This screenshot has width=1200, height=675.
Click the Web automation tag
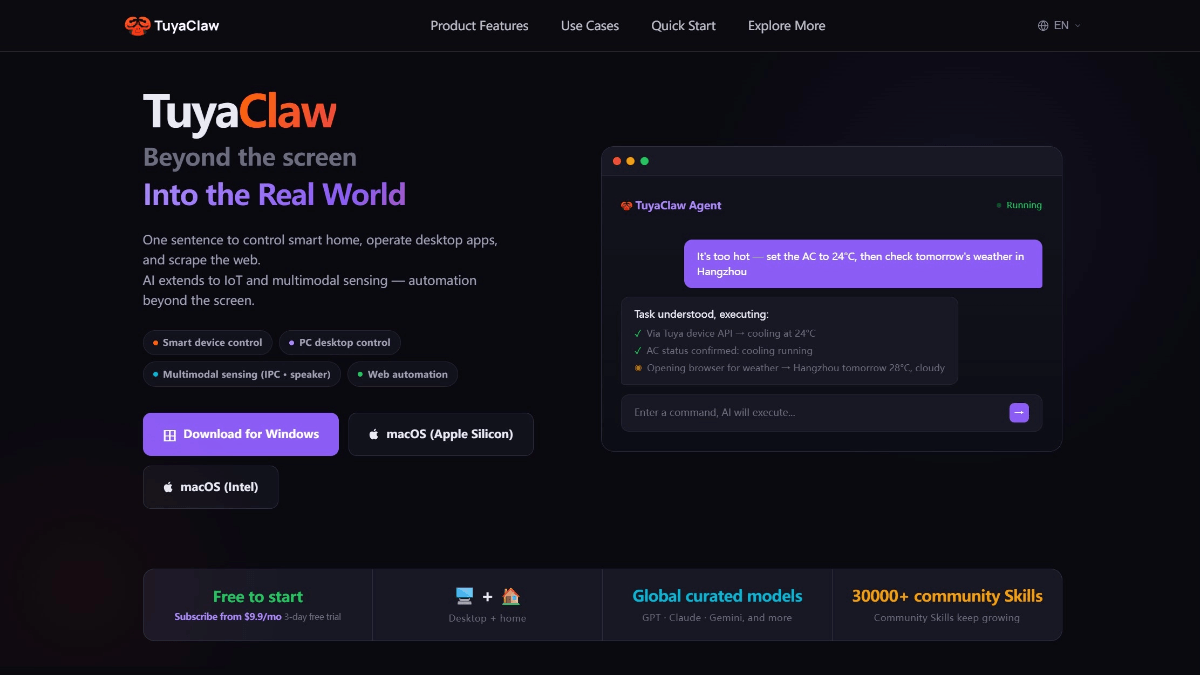click(x=403, y=374)
